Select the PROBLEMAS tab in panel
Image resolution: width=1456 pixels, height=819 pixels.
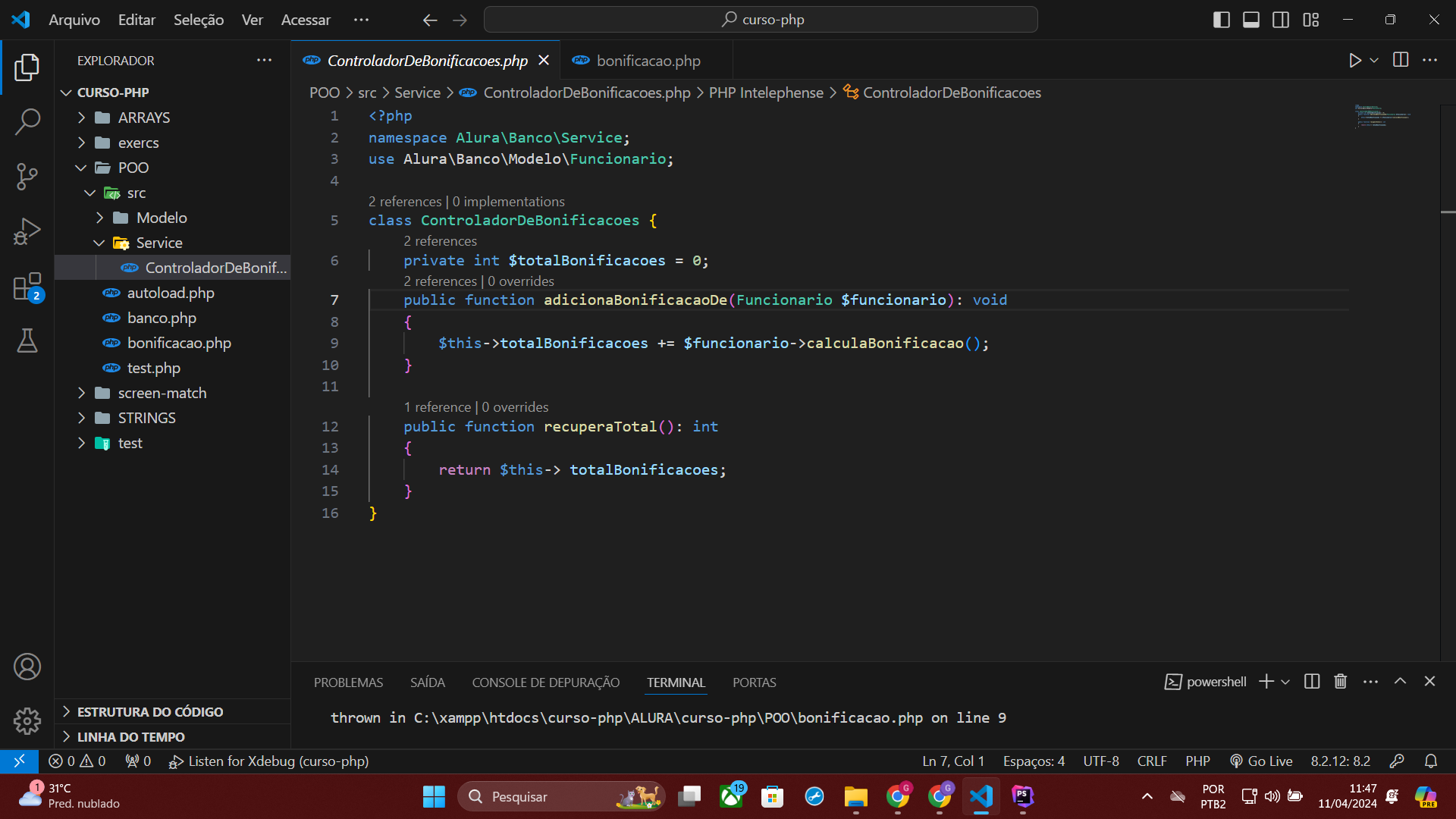click(x=348, y=682)
